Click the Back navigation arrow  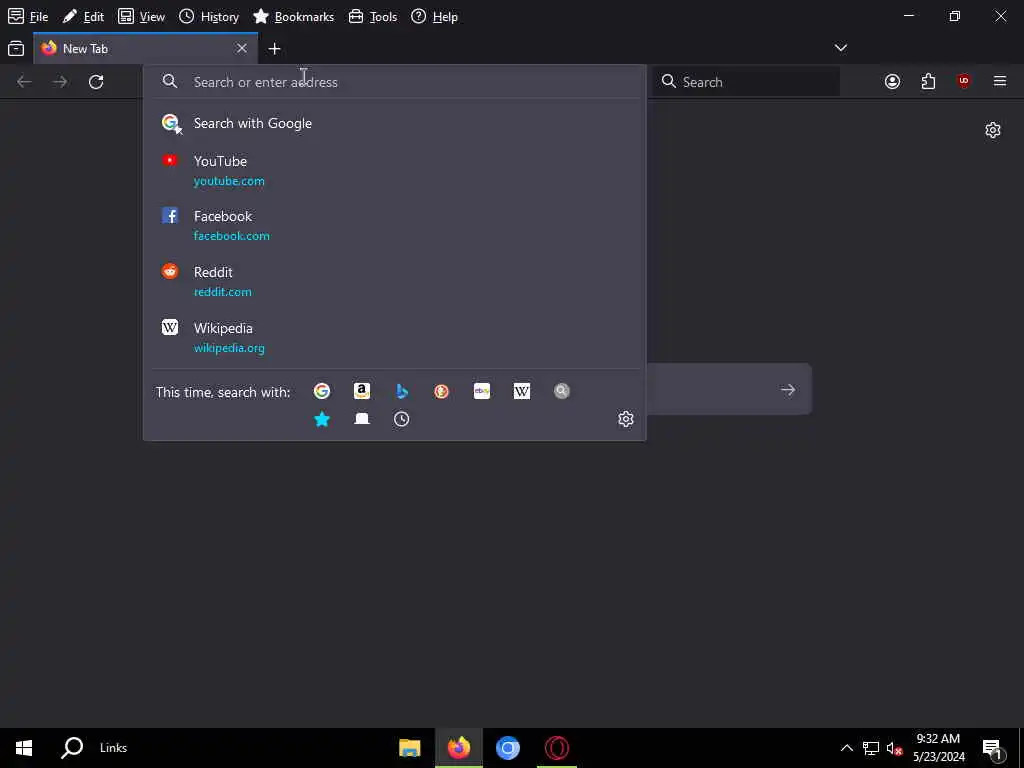(24, 82)
